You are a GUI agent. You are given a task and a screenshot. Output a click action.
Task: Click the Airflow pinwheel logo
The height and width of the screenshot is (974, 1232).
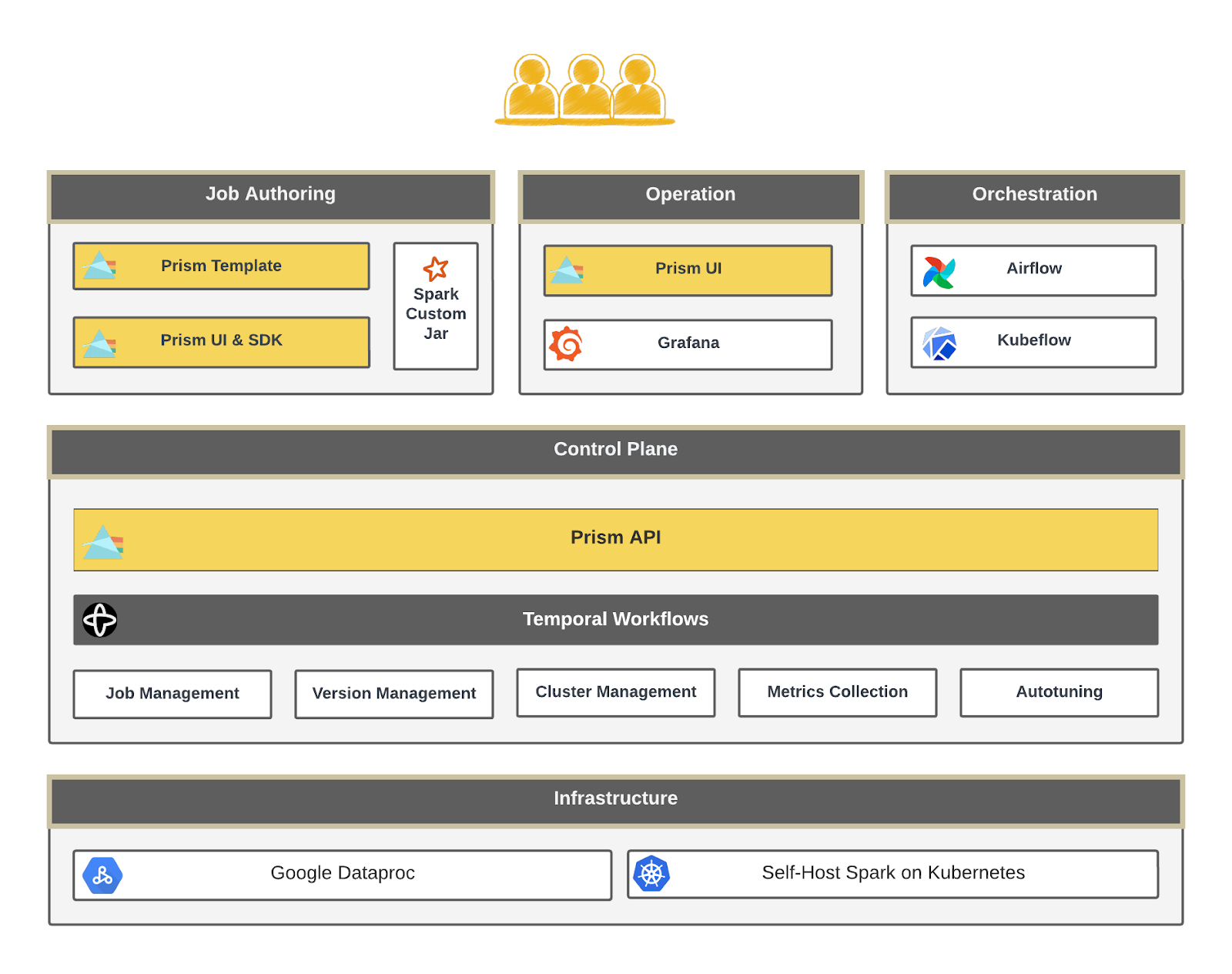(x=939, y=273)
